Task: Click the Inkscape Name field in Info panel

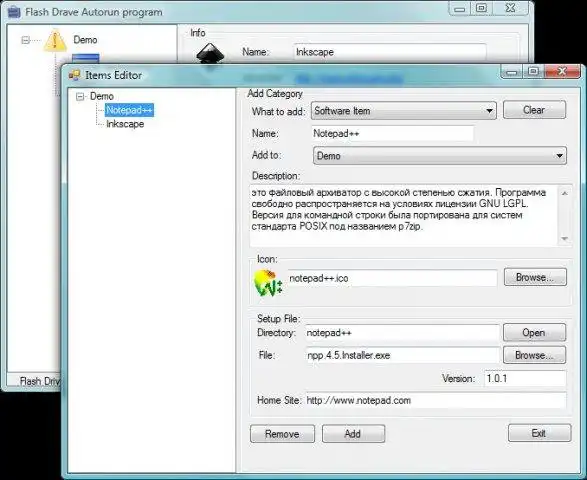Action: [x=390, y=52]
